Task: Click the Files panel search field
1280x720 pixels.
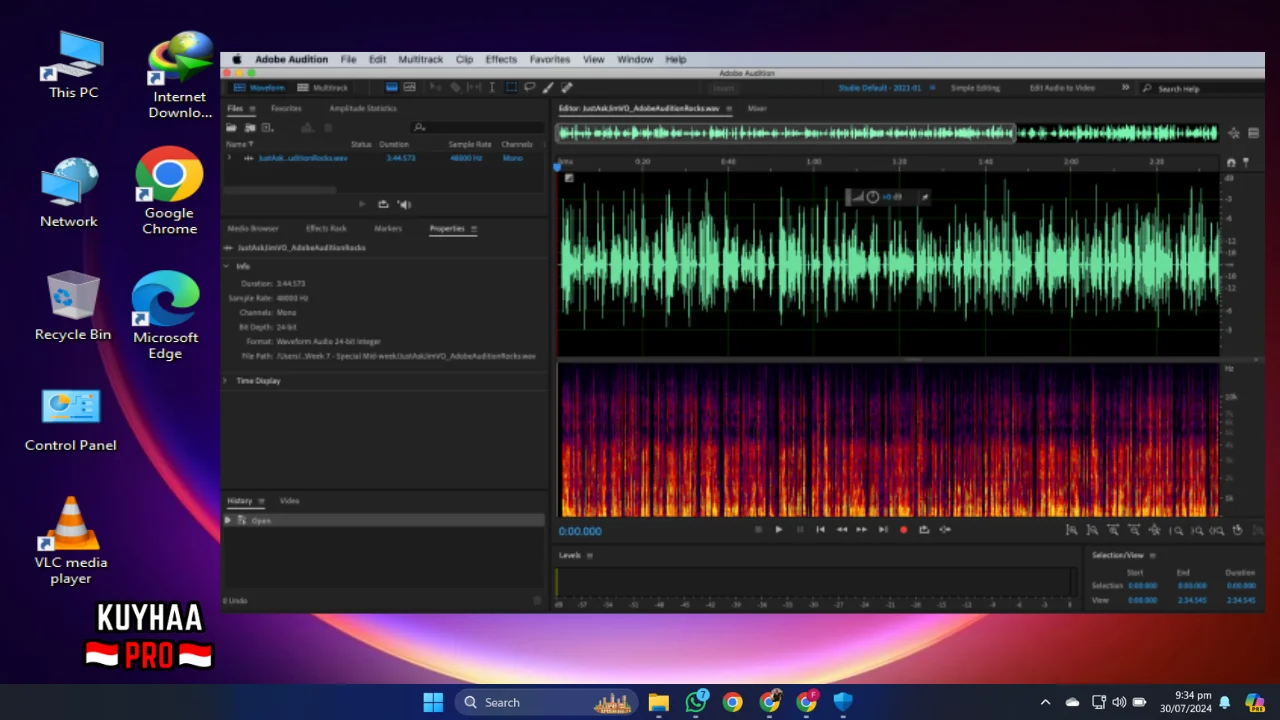Action: (x=478, y=128)
